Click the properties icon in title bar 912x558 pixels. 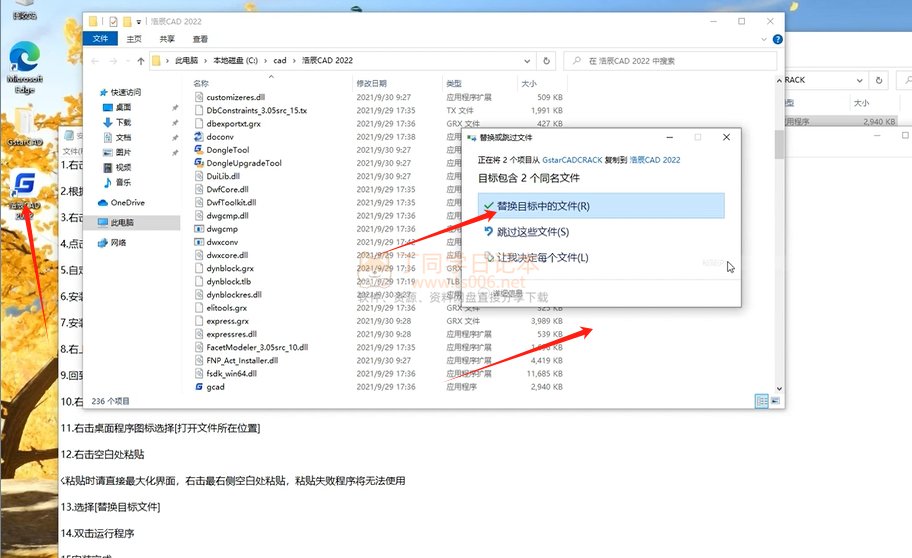tap(113, 22)
